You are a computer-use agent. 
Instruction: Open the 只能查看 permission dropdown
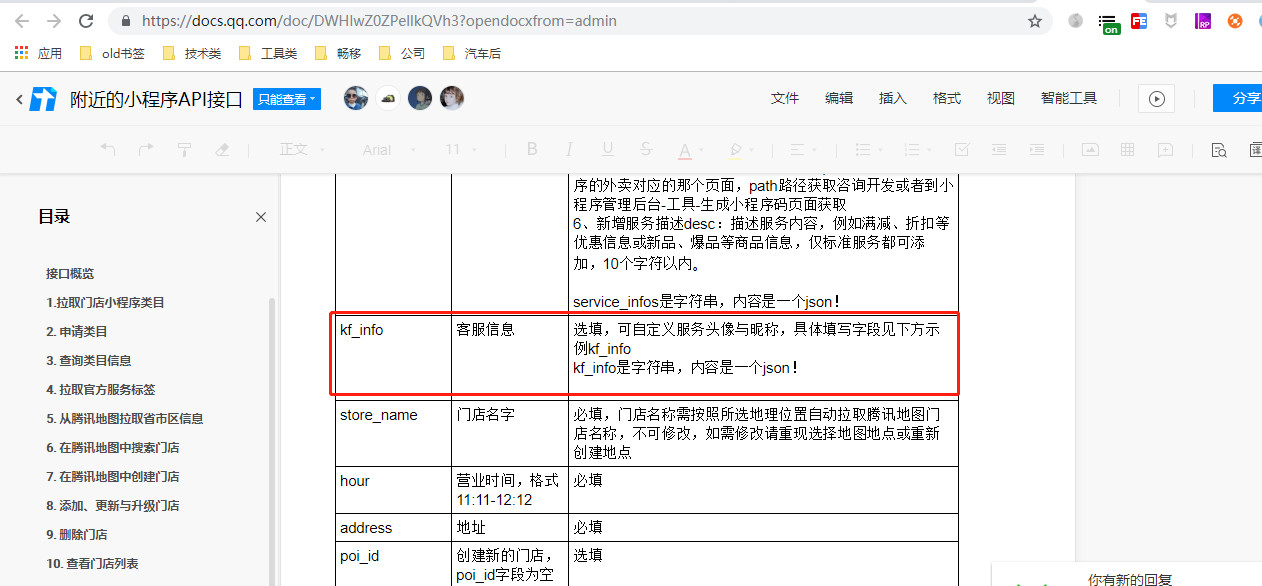pos(287,99)
